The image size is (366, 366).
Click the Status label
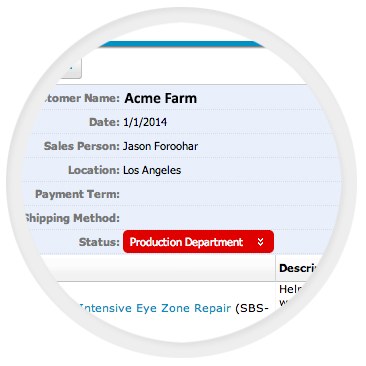99,242
